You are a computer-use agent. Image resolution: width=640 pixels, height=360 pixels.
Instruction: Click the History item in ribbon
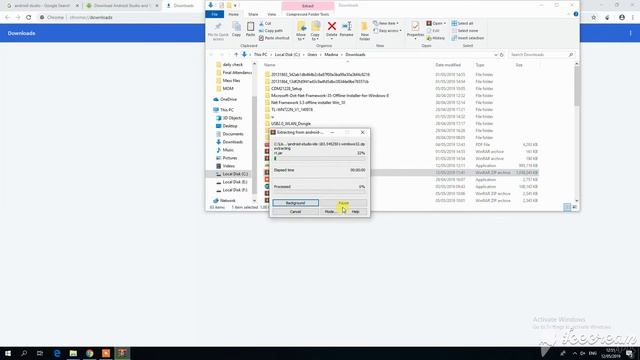tap(436, 38)
